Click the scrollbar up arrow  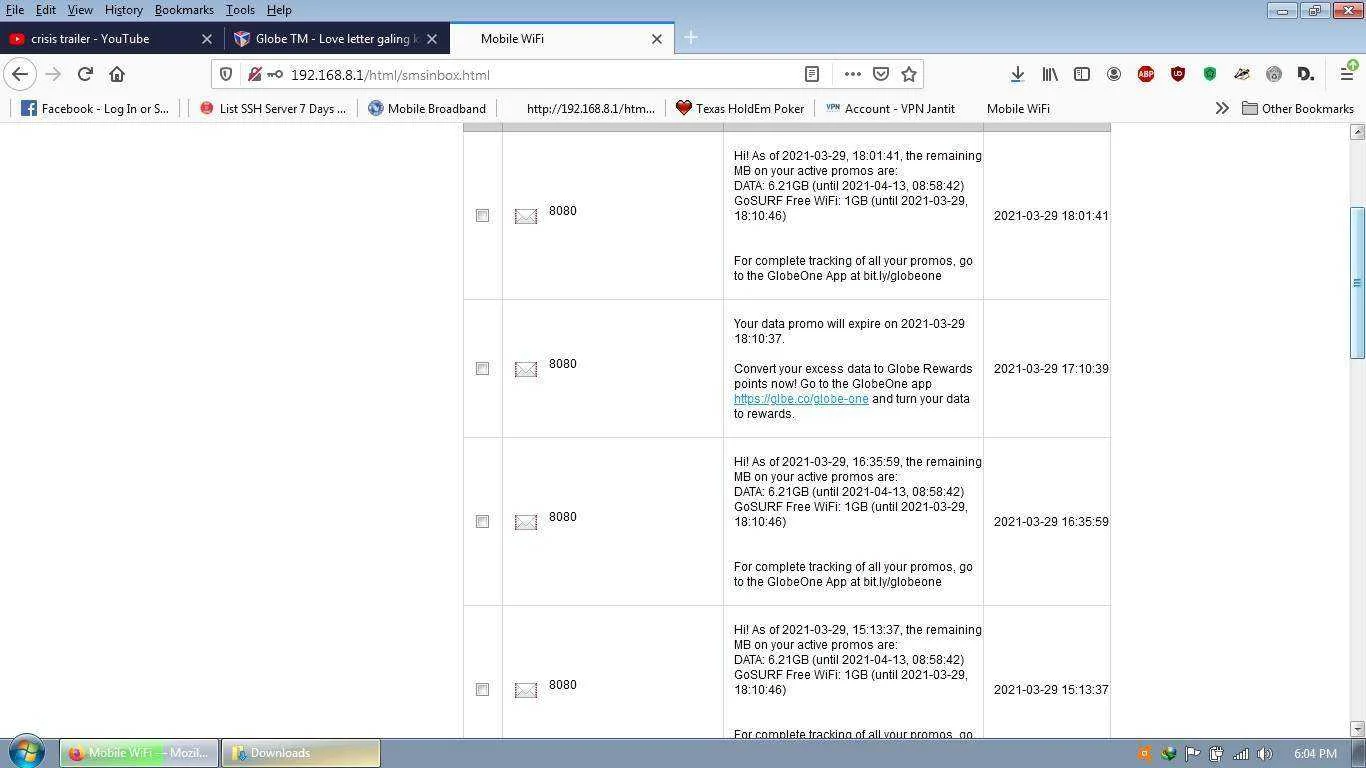(x=1357, y=132)
